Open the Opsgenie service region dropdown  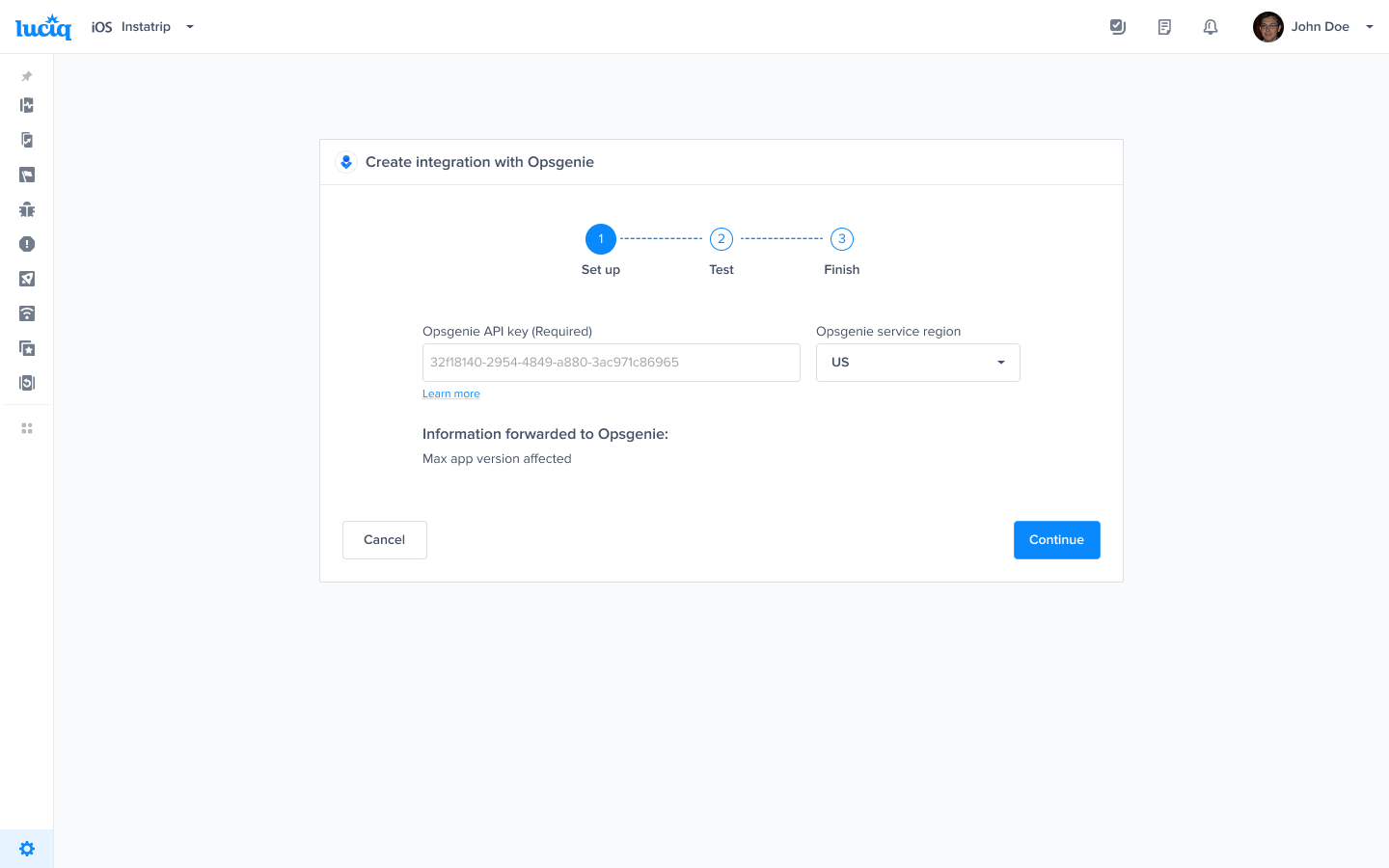coord(918,363)
